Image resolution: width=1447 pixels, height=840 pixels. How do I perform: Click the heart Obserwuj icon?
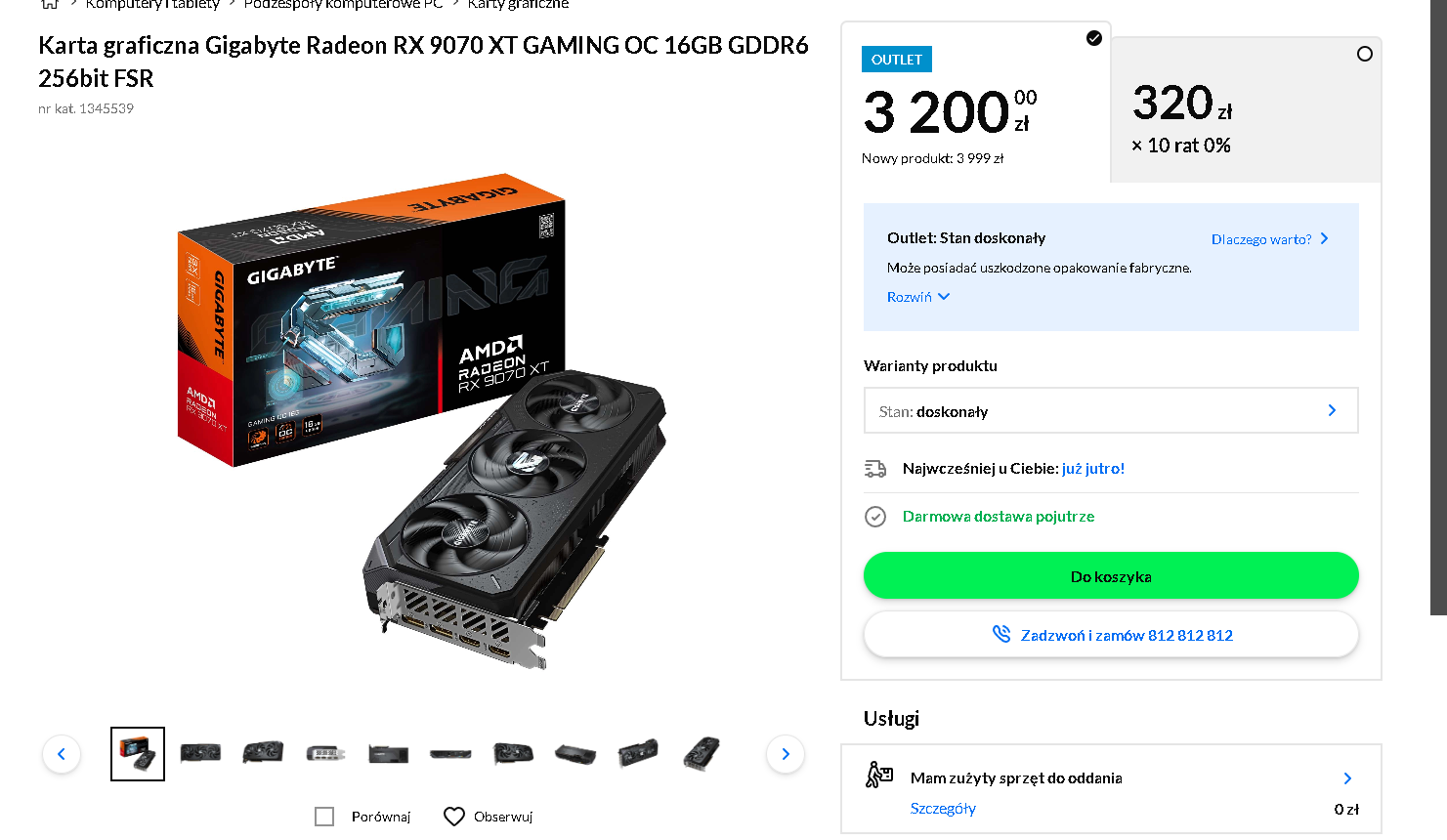tap(454, 817)
